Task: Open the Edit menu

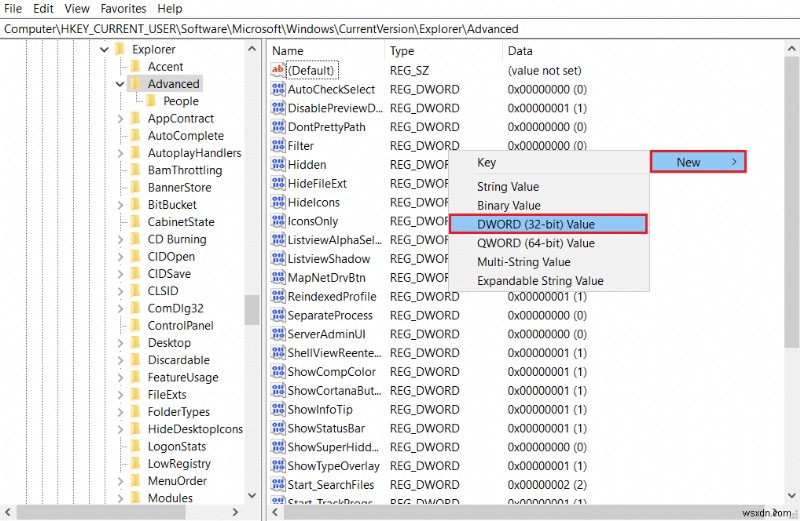Action: click(x=43, y=9)
